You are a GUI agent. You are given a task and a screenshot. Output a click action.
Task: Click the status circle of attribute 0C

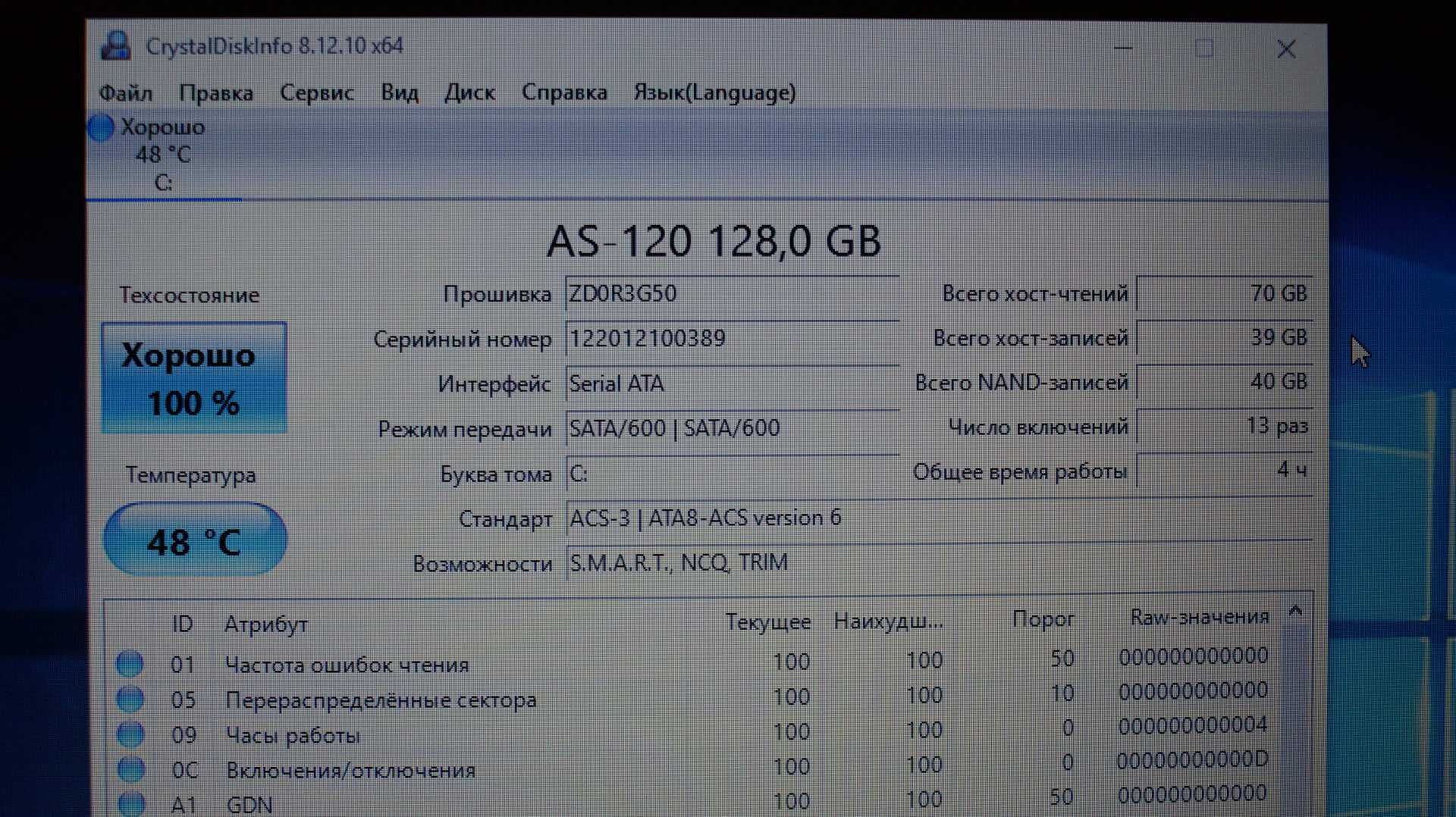click(x=131, y=769)
